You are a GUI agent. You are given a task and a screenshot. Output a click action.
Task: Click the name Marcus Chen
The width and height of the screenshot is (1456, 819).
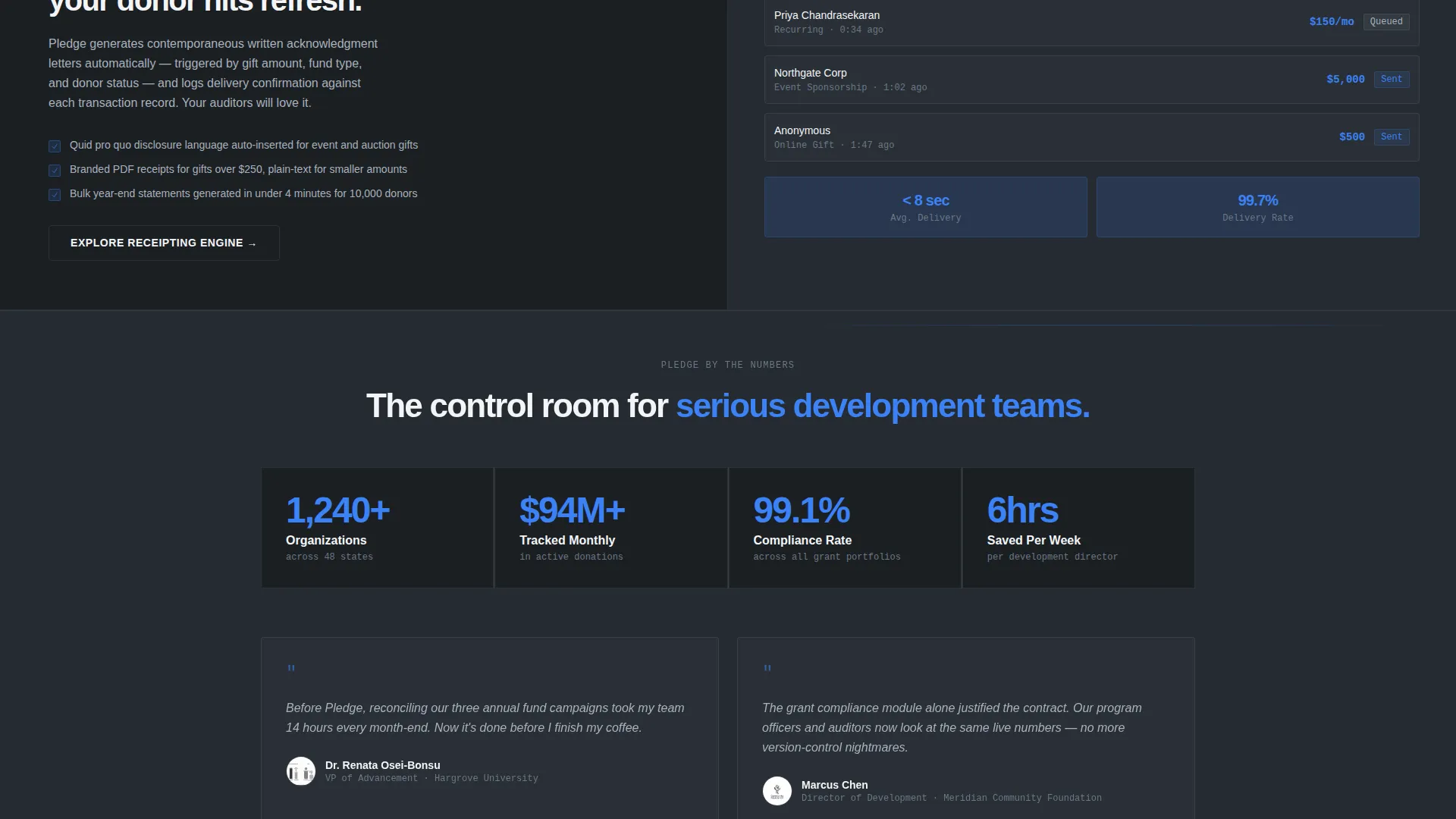(835, 785)
